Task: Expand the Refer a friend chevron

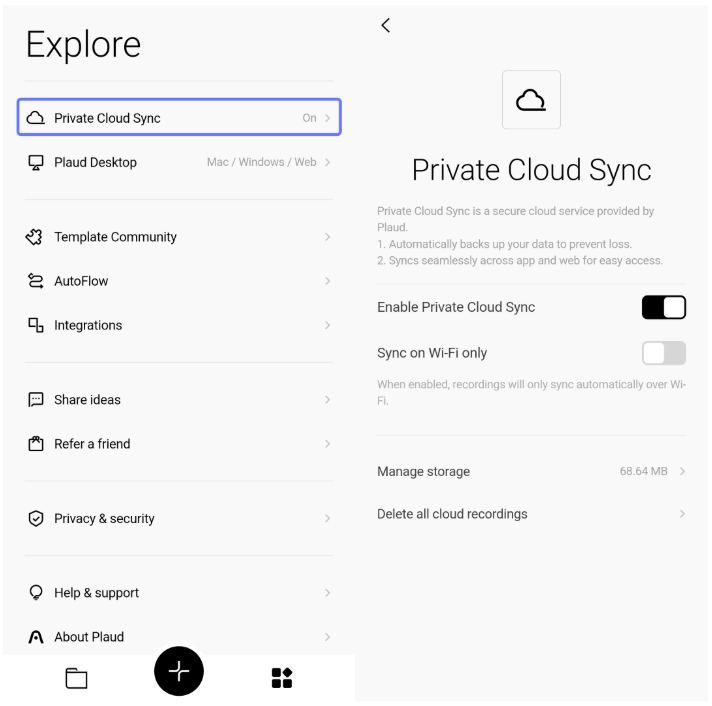Action: point(327,444)
